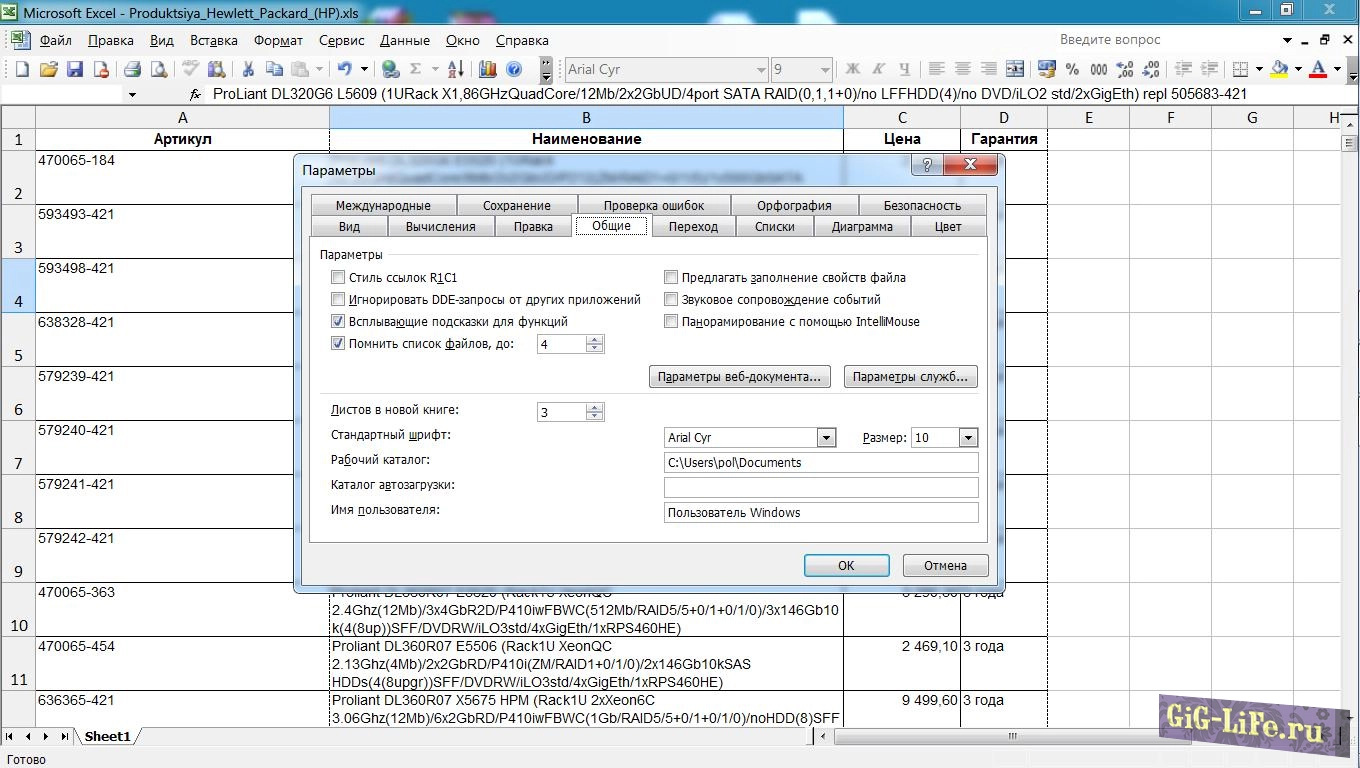Toggle IntelliMouse panning checkbox
This screenshot has width=1360, height=768.
pos(672,322)
